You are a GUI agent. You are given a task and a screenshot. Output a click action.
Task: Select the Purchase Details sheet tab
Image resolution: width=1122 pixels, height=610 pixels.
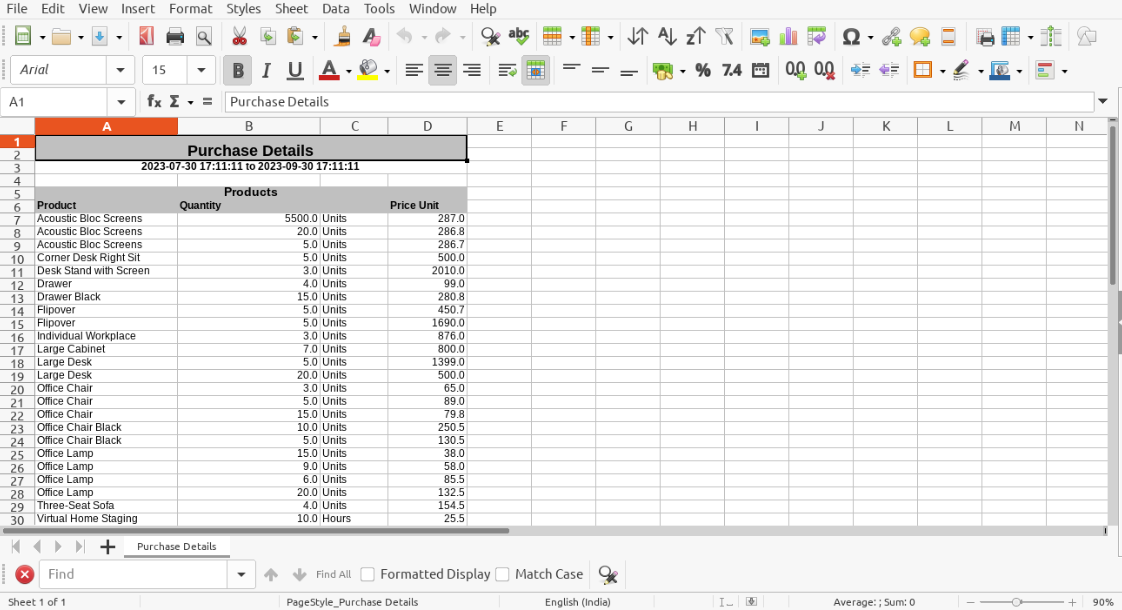pos(177,546)
